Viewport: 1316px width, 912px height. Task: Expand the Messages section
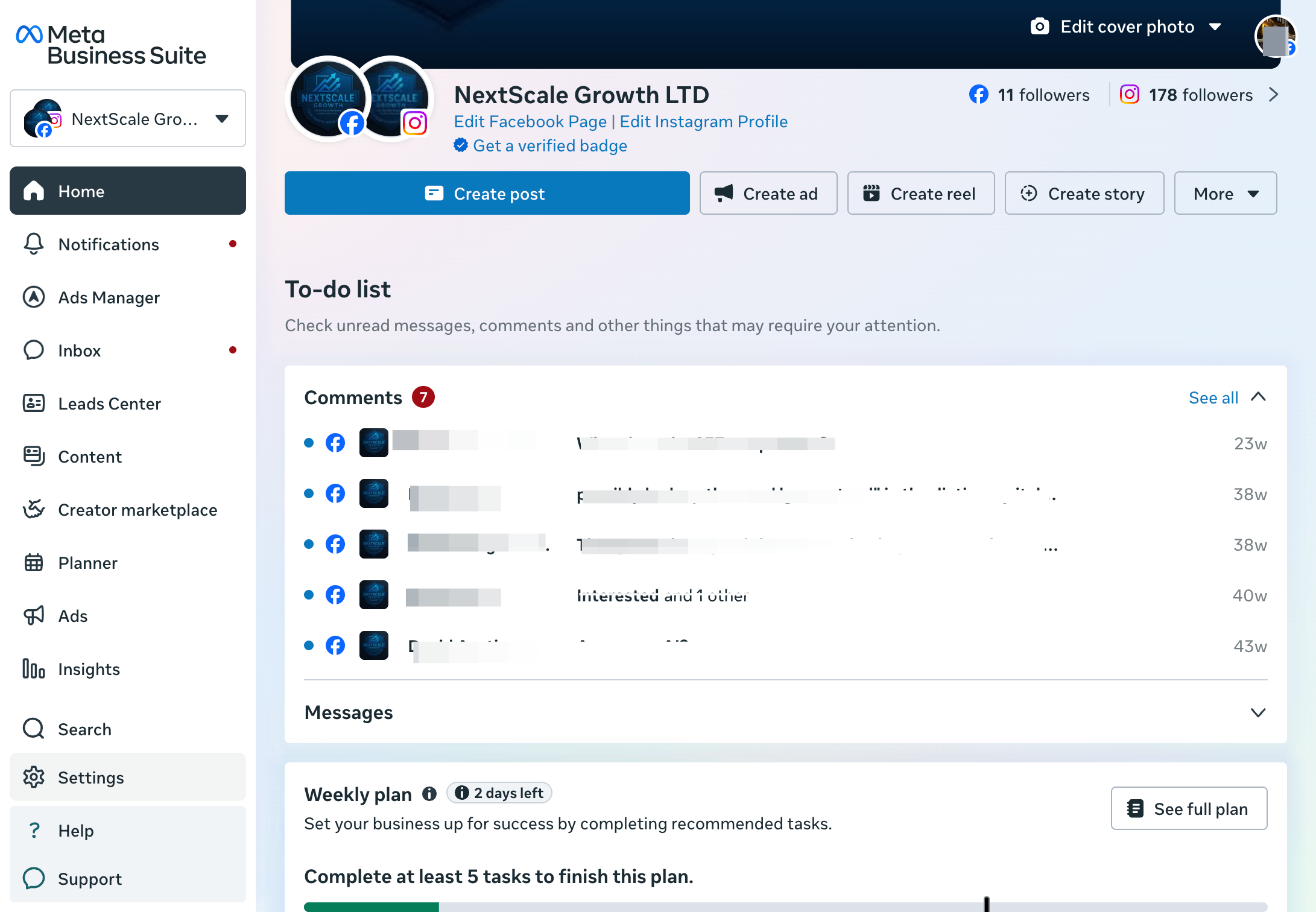[786, 713]
